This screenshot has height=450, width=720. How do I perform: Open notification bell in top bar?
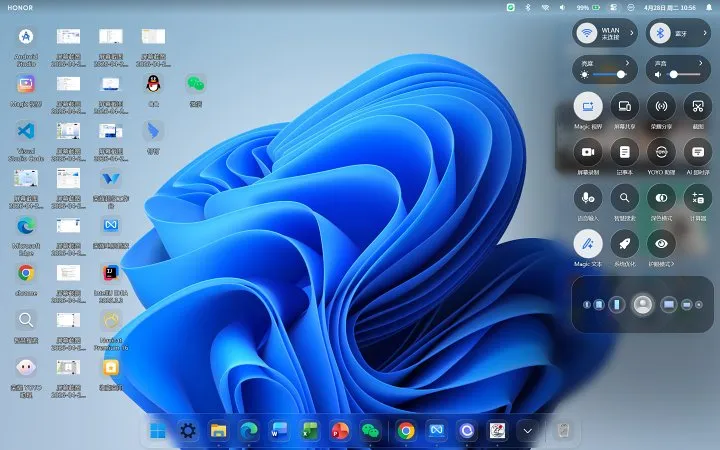click(x=709, y=7)
